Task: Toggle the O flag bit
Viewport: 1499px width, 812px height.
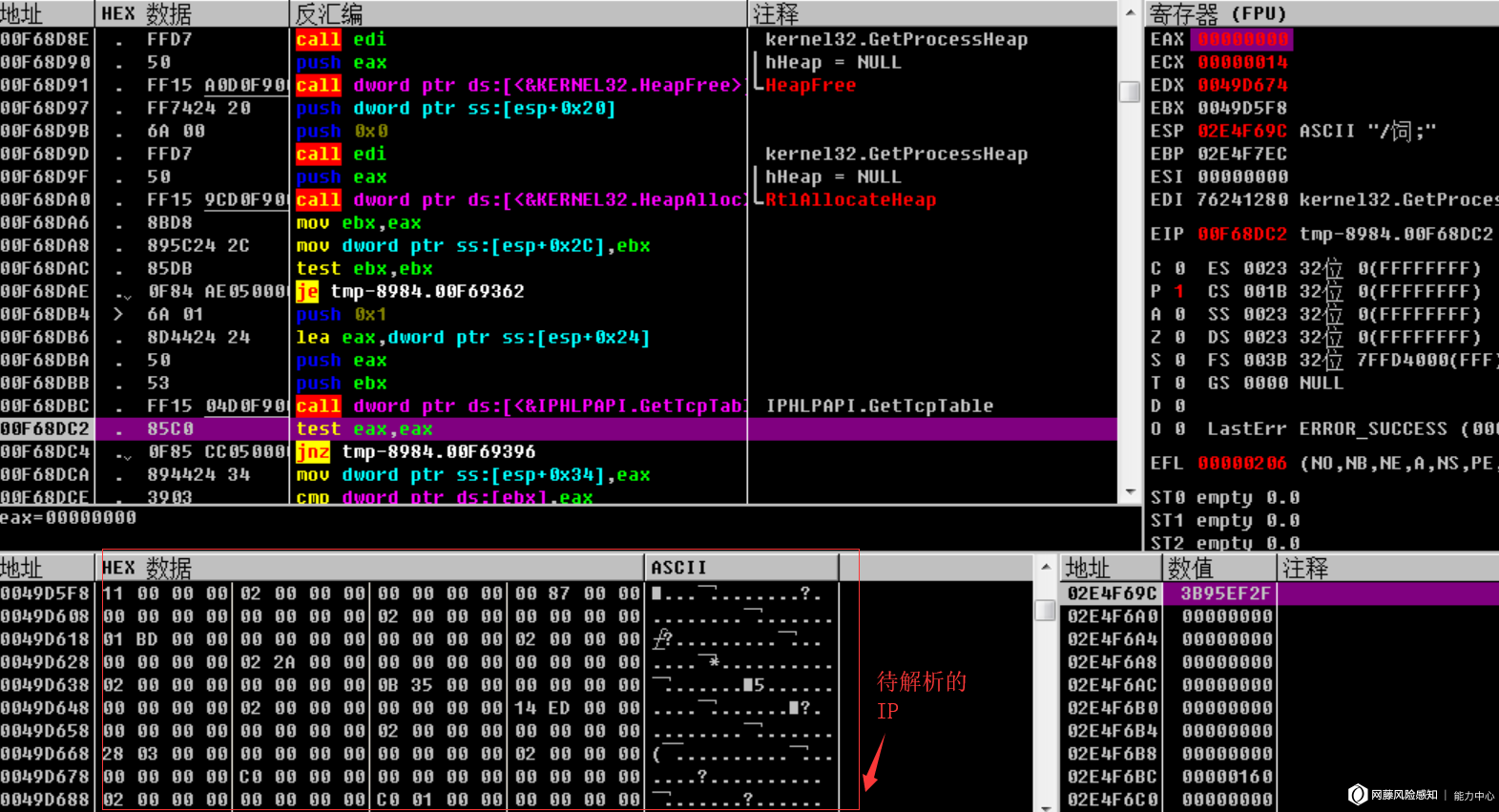Action: pyautogui.click(x=1180, y=428)
